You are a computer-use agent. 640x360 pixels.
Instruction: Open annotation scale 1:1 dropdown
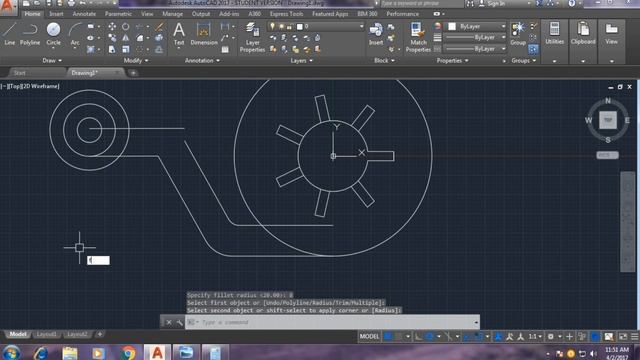click(x=535, y=337)
